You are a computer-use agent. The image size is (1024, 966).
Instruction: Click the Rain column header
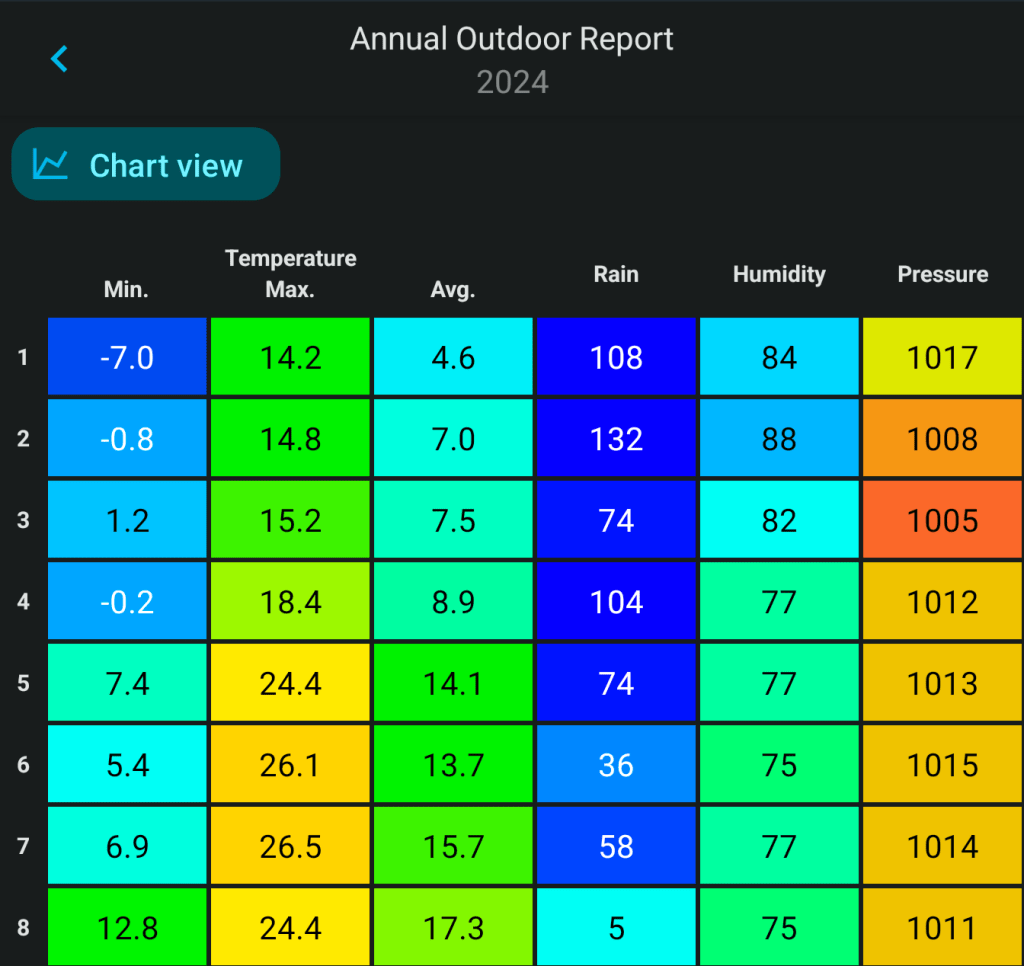pos(615,274)
